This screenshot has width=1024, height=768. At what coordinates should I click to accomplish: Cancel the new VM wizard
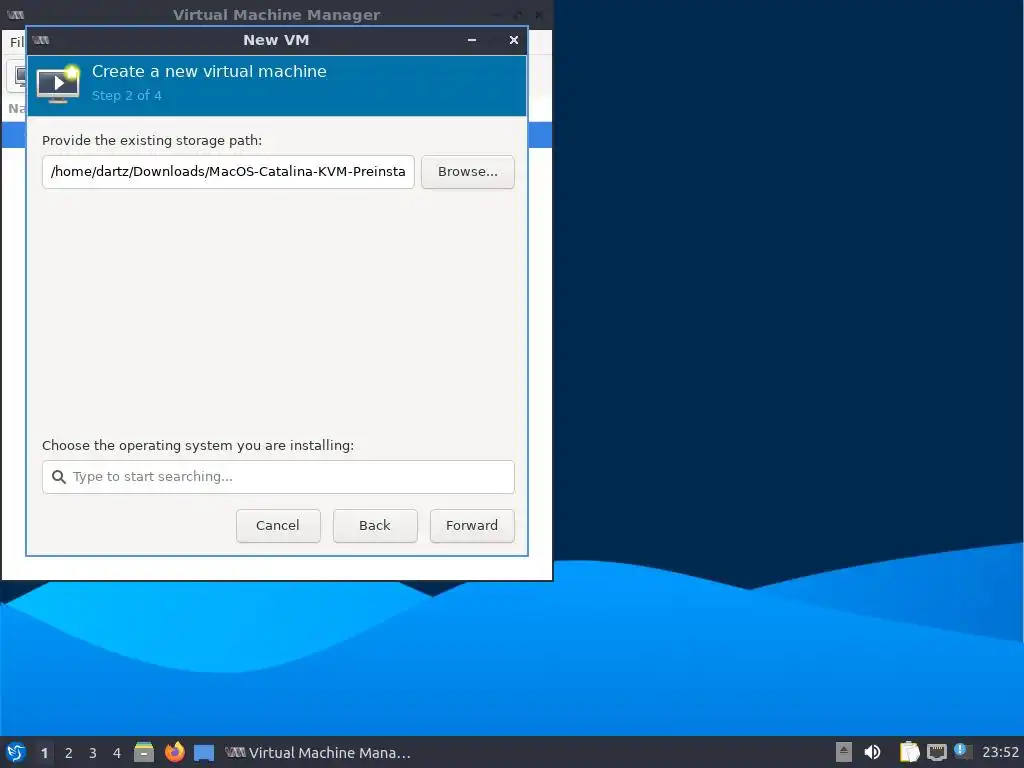[278, 526]
